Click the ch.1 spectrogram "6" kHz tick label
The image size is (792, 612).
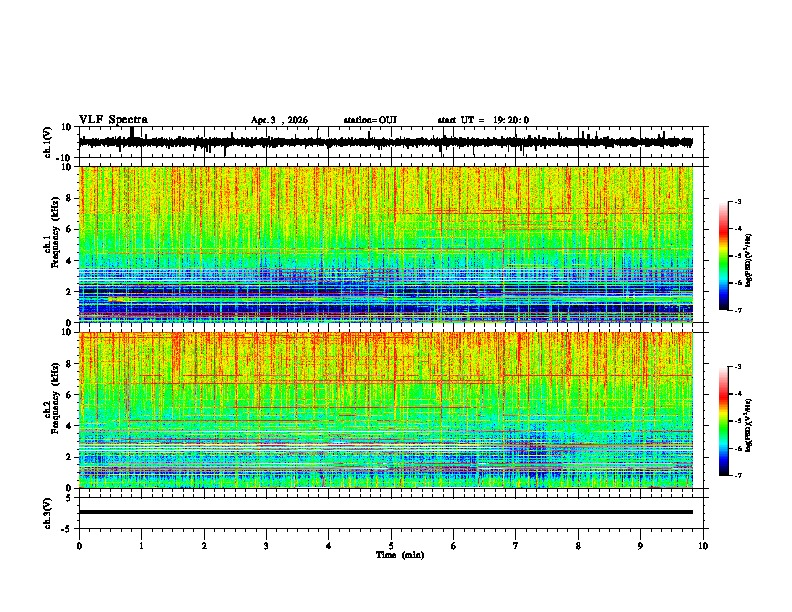click(x=70, y=229)
